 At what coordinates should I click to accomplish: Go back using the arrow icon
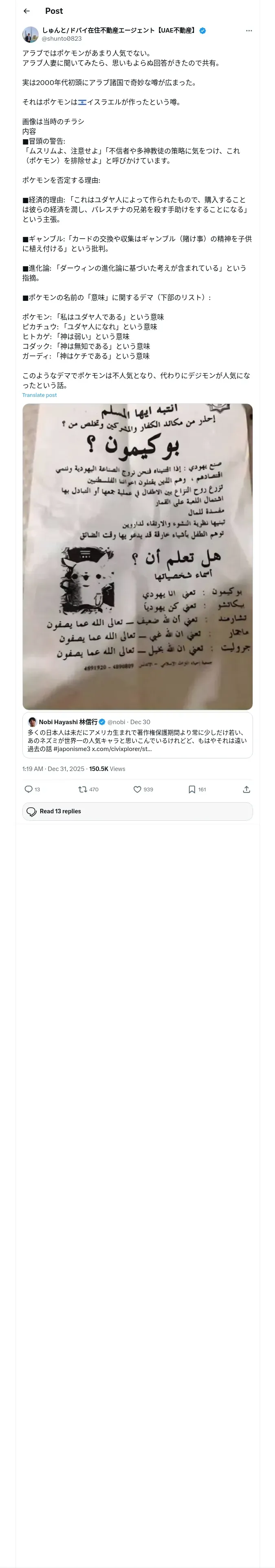click(x=27, y=11)
